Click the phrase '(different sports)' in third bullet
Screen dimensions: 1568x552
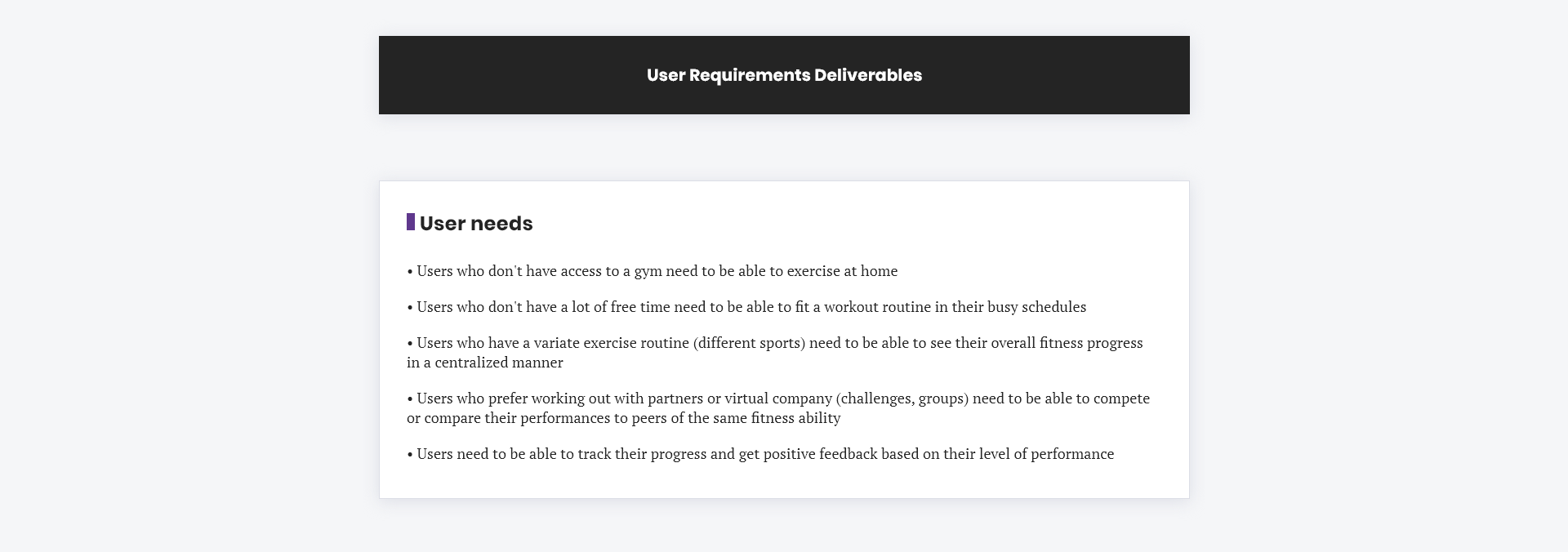click(x=749, y=343)
